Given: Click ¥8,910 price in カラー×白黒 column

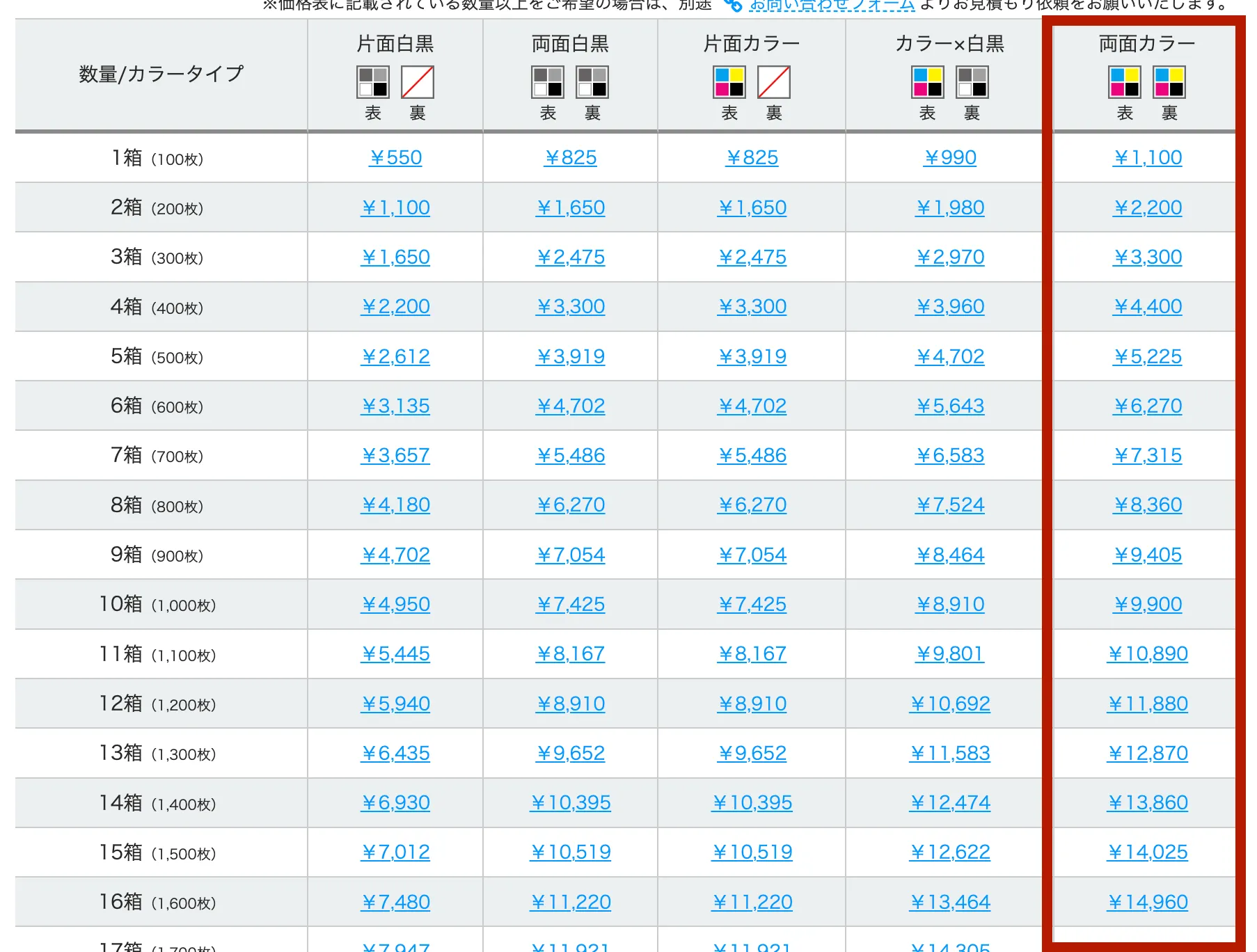Looking at the screenshot, I should (x=949, y=605).
